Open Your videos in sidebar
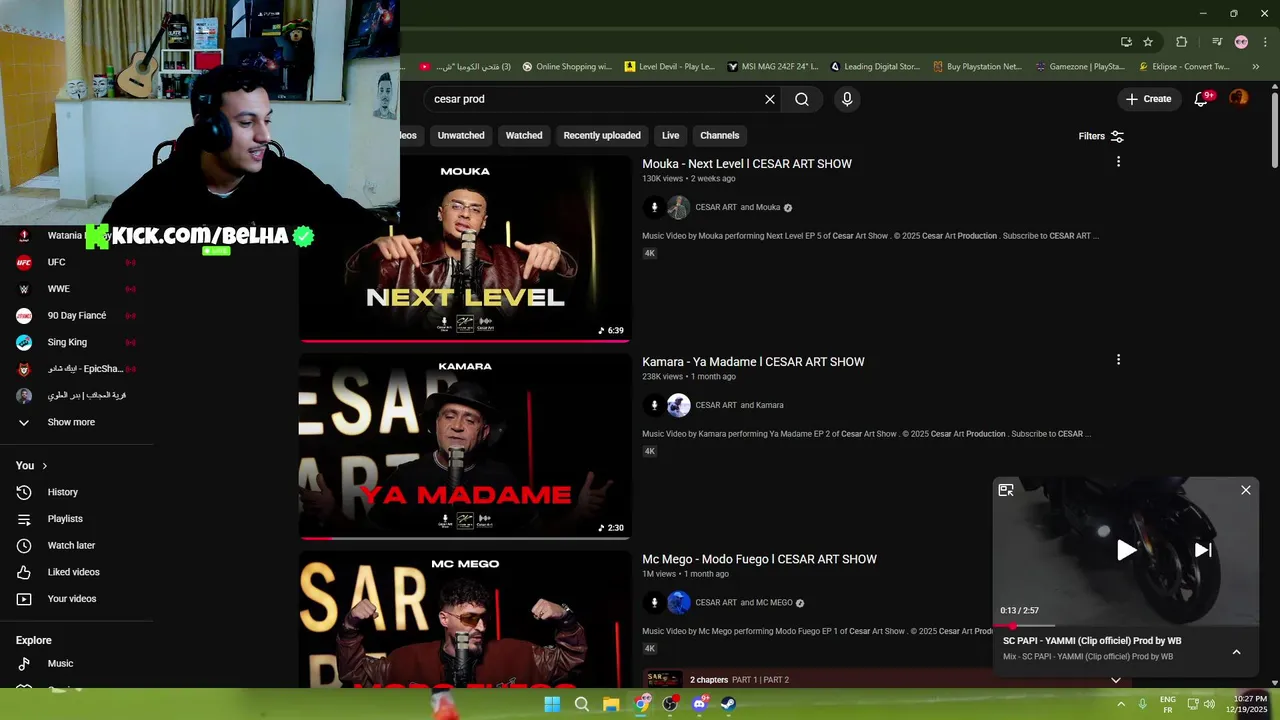This screenshot has width=1280, height=720. pos(72,599)
